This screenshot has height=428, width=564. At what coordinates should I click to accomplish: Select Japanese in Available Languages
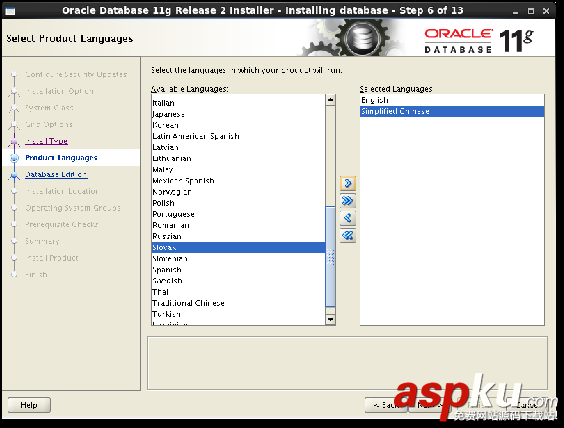(x=238, y=114)
